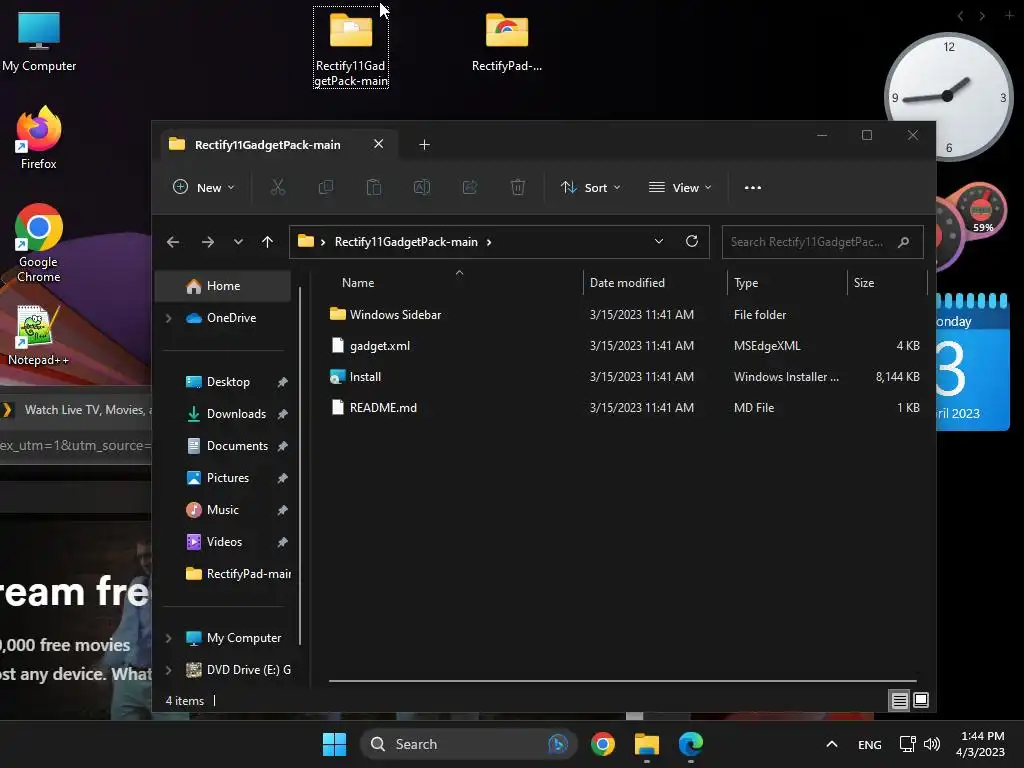Open Home in navigation pane
The width and height of the screenshot is (1024, 768).
pos(223,286)
